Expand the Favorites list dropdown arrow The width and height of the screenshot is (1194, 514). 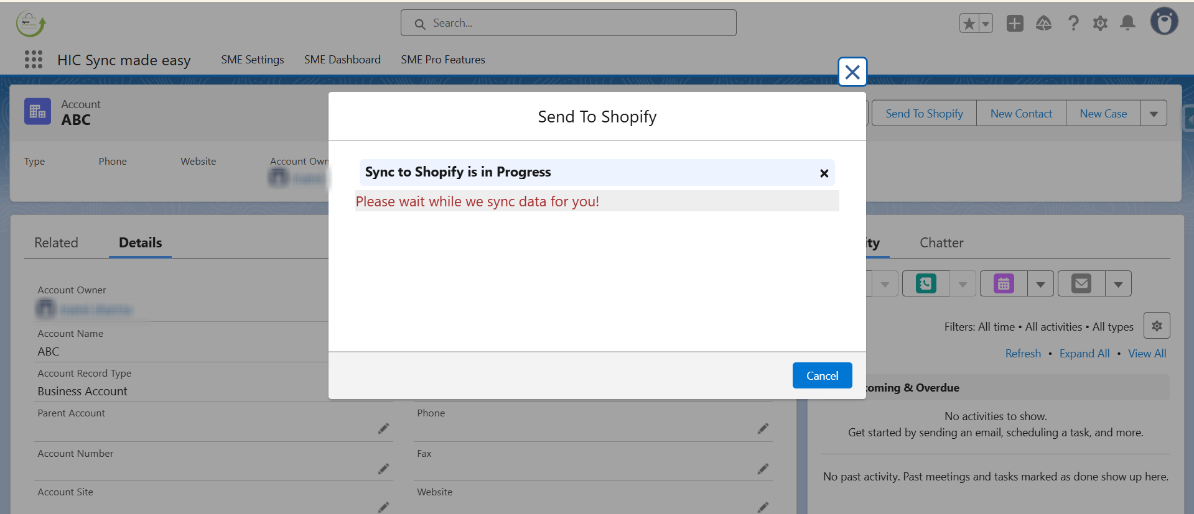(985, 24)
